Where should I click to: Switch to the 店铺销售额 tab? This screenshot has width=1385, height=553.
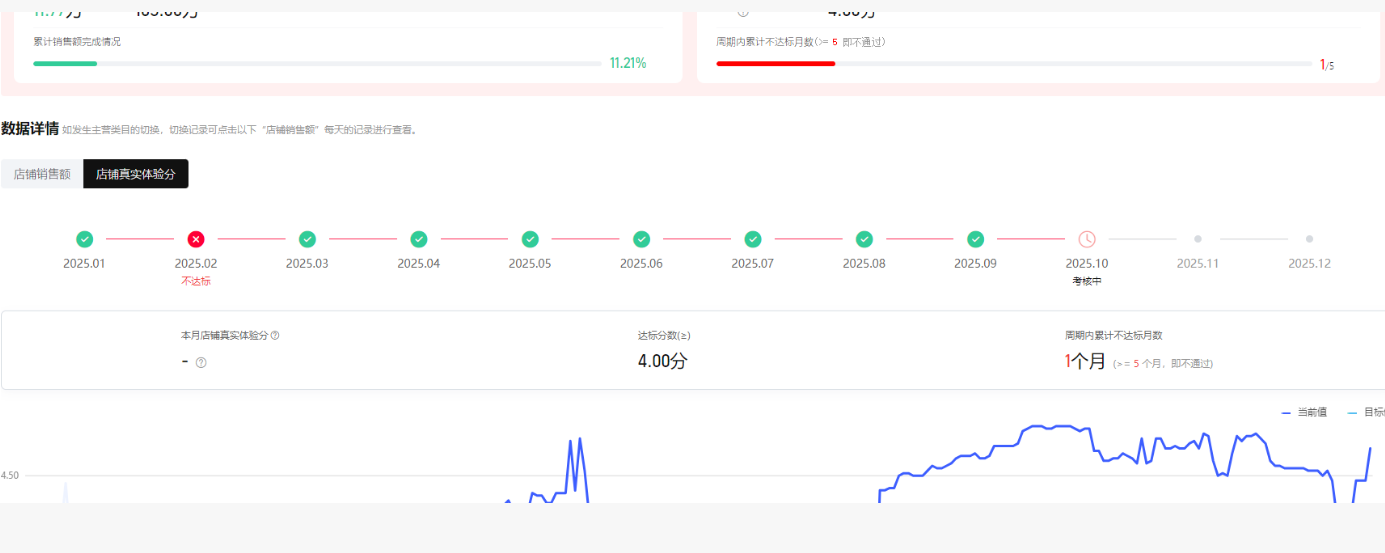click(x=42, y=174)
